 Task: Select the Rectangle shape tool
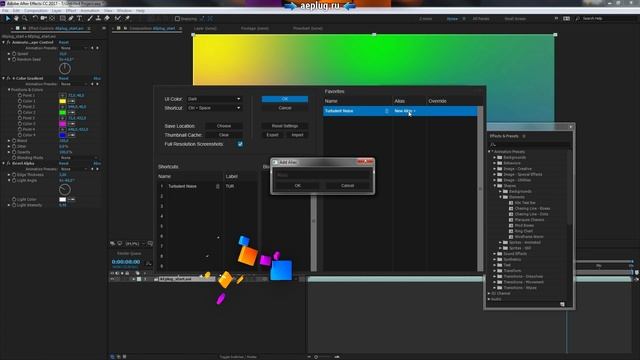point(62,18)
